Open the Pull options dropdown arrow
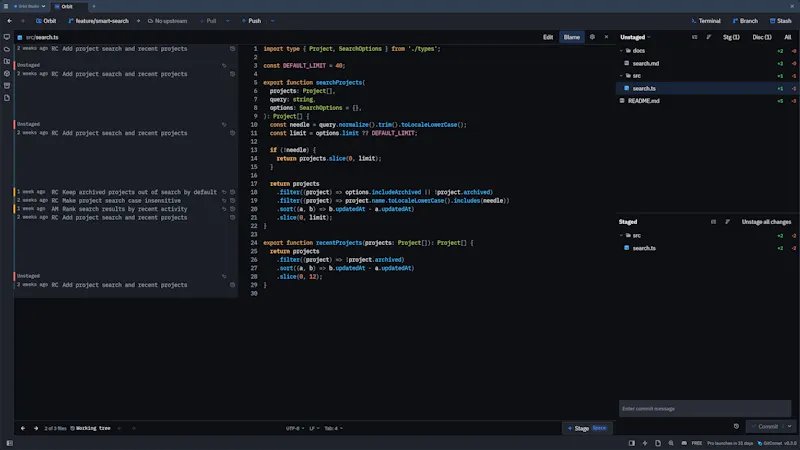This screenshot has width=800, height=450. click(228, 21)
